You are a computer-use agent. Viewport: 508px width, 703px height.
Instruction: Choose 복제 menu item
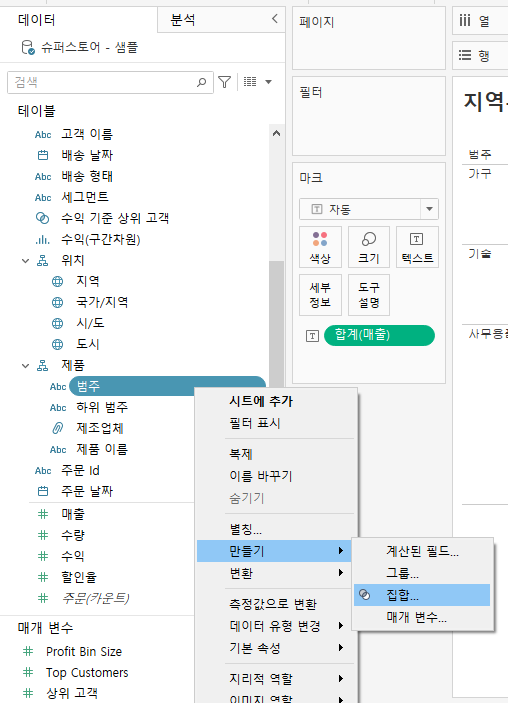[241, 454]
